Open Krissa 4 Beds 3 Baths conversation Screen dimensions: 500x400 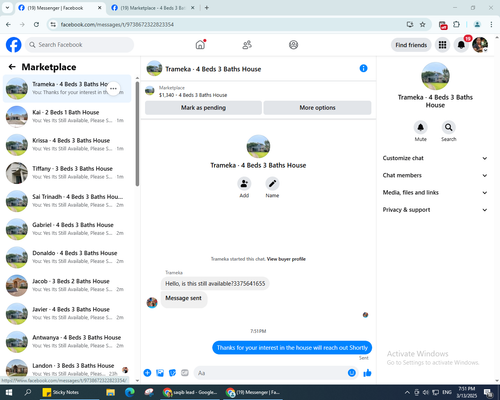point(67,144)
